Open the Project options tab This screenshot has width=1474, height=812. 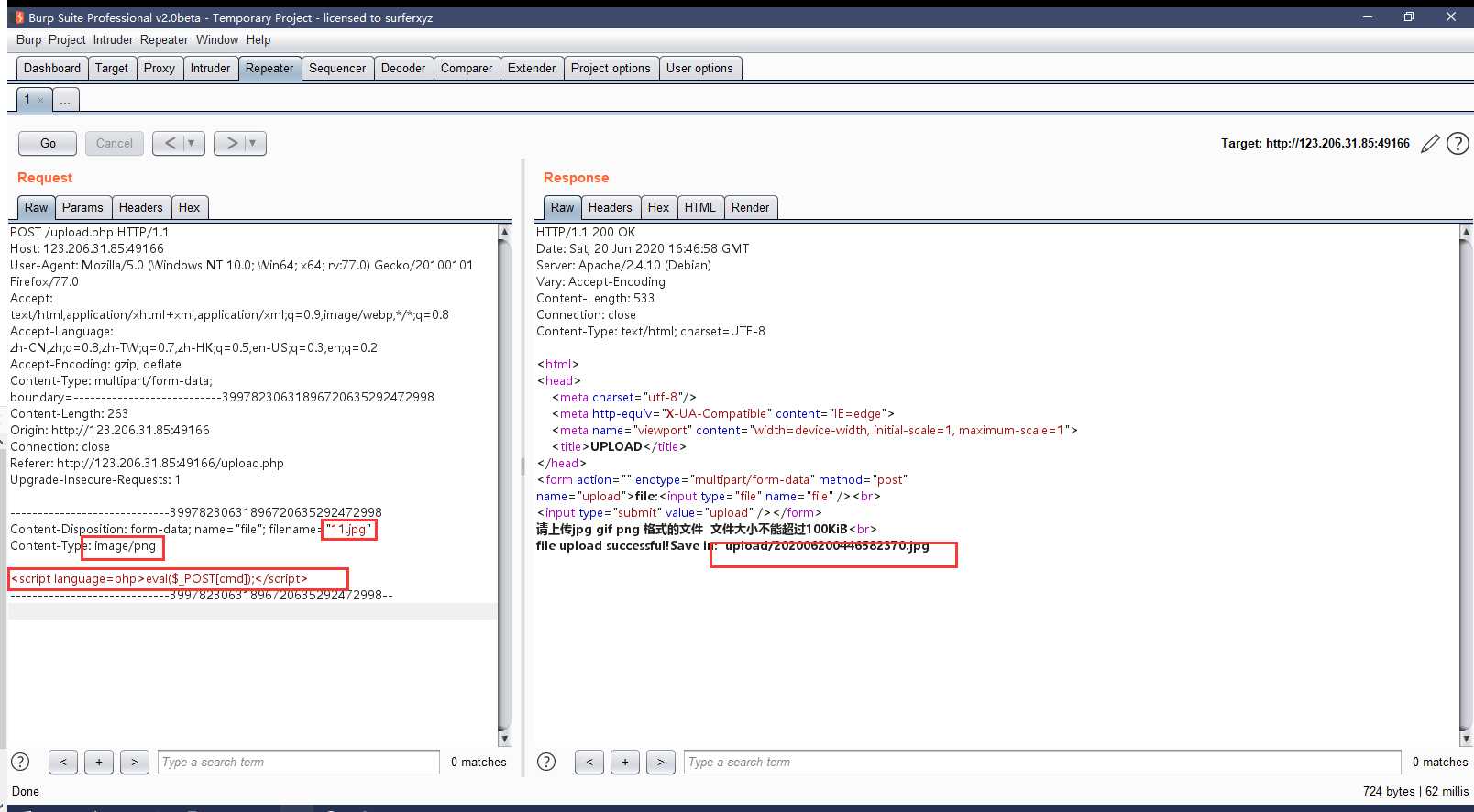tap(610, 68)
